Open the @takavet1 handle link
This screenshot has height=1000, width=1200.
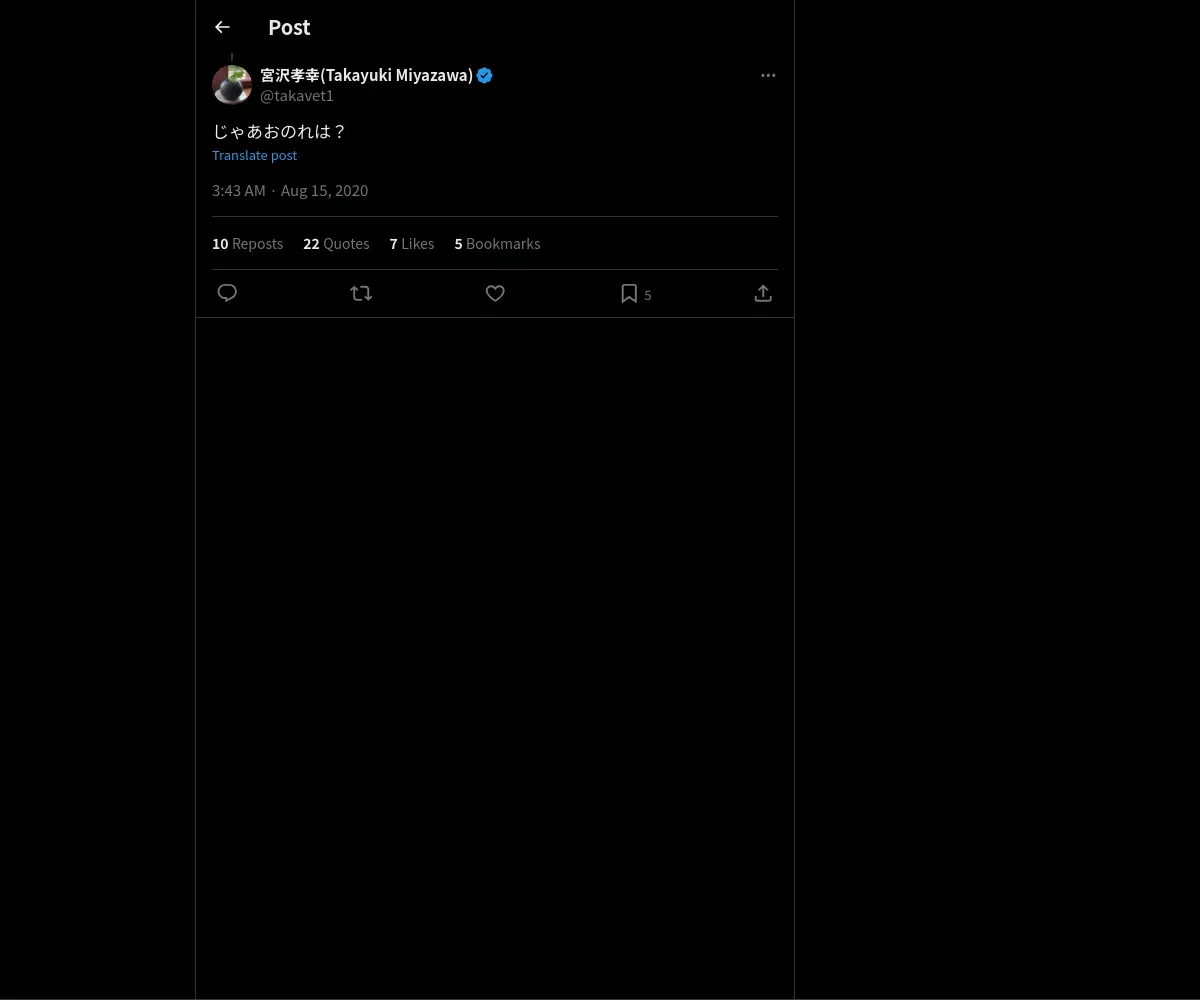pyautogui.click(x=297, y=96)
